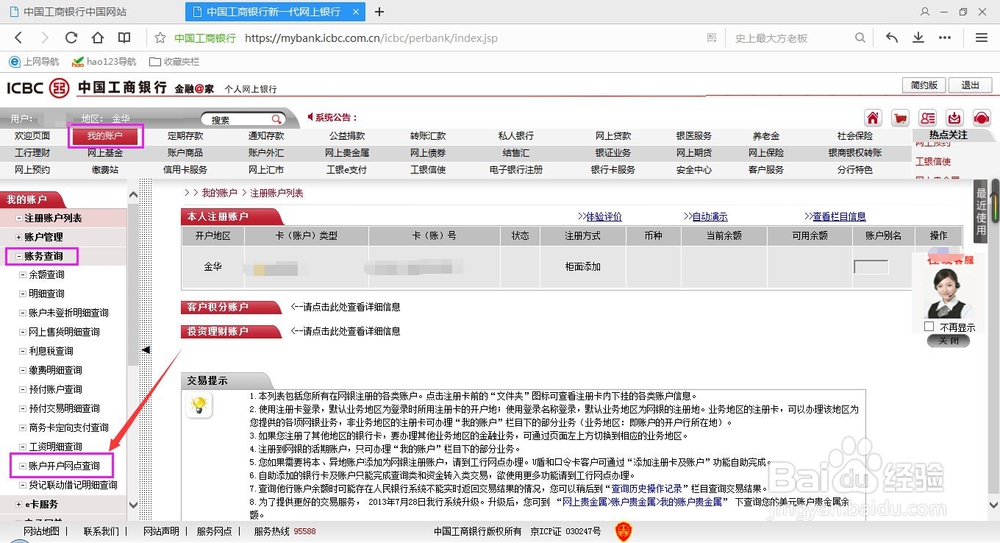Click the browser user account icon
The image size is (1000, 543).
(x=925, y=11)
